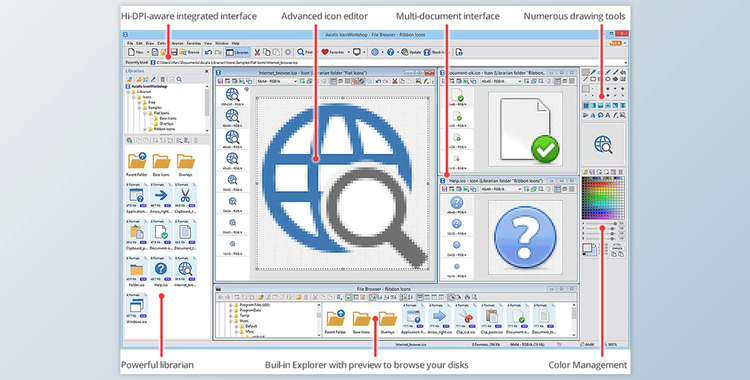Viewport: 750px width, 380px height.
Task: Select Base Icons folder in Librarian tree
Action: [168, 118]
